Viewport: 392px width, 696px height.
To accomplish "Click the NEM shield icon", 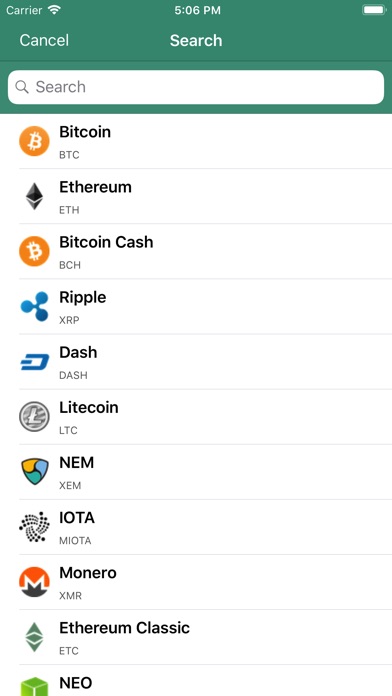I will 34,471.
